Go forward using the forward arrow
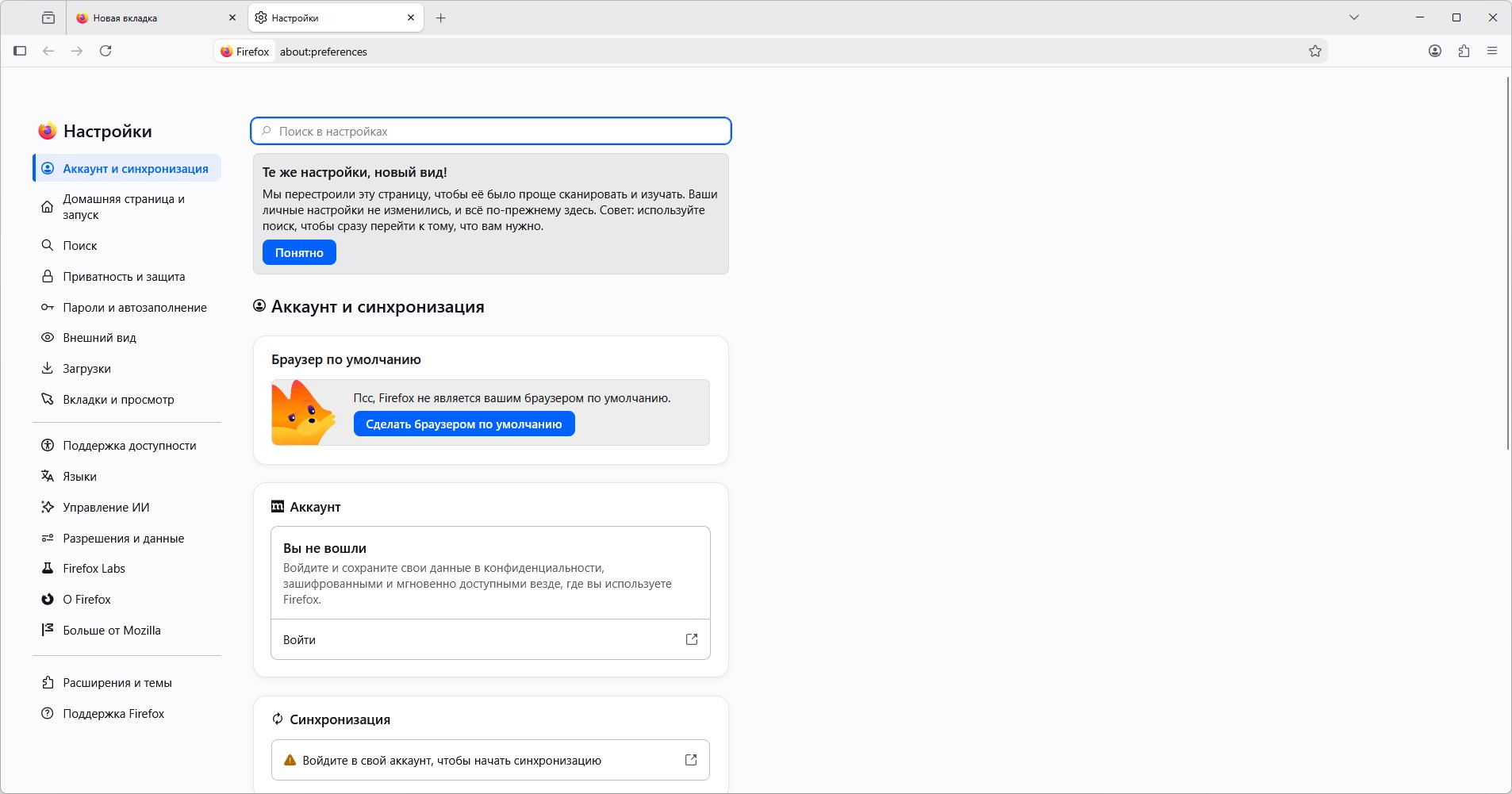The image size is (1512, 794). coord(77,51)
